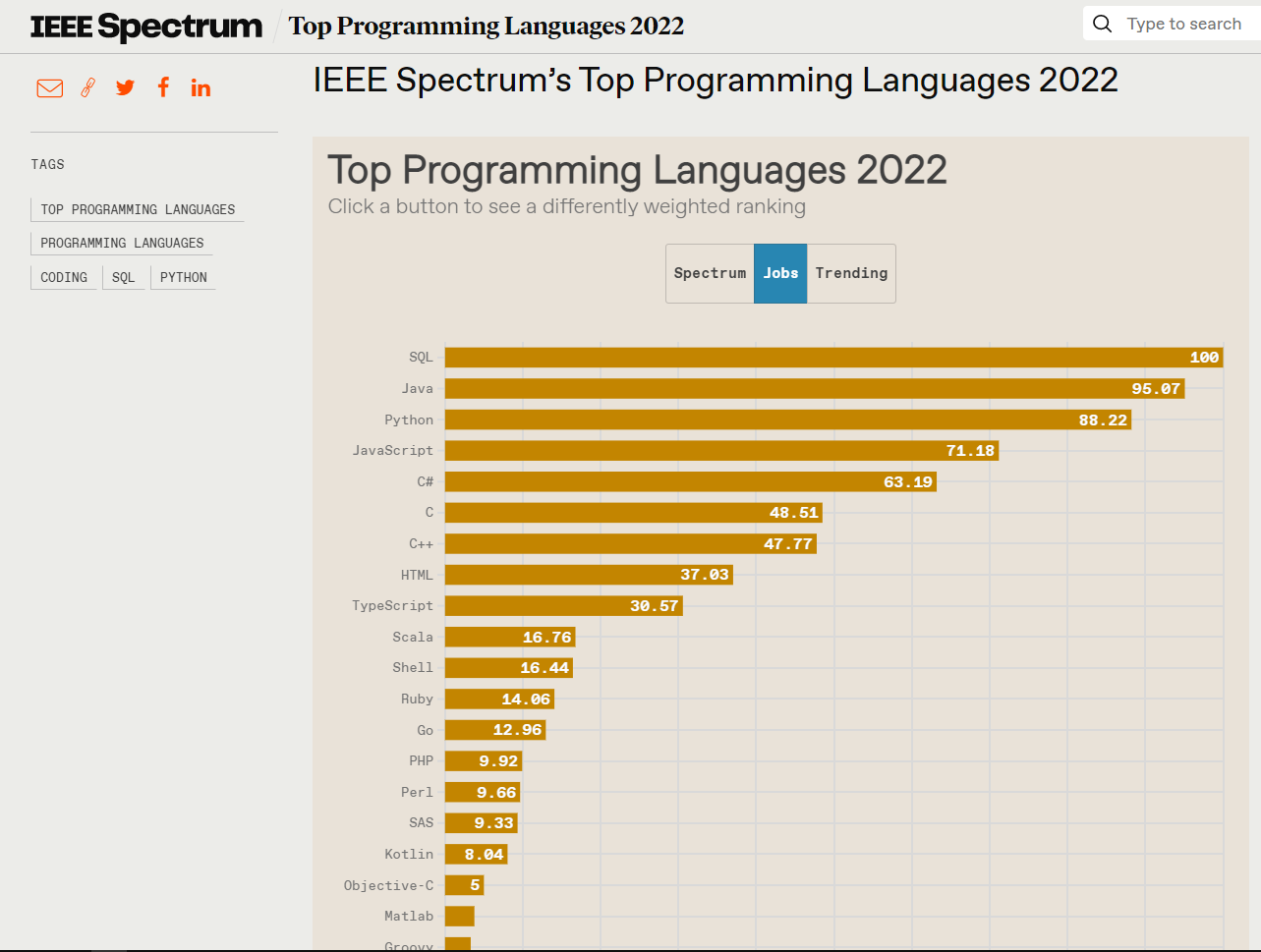Open the SQL tag
This screenshot has height=952, width=1261.
tap(124, 277)
